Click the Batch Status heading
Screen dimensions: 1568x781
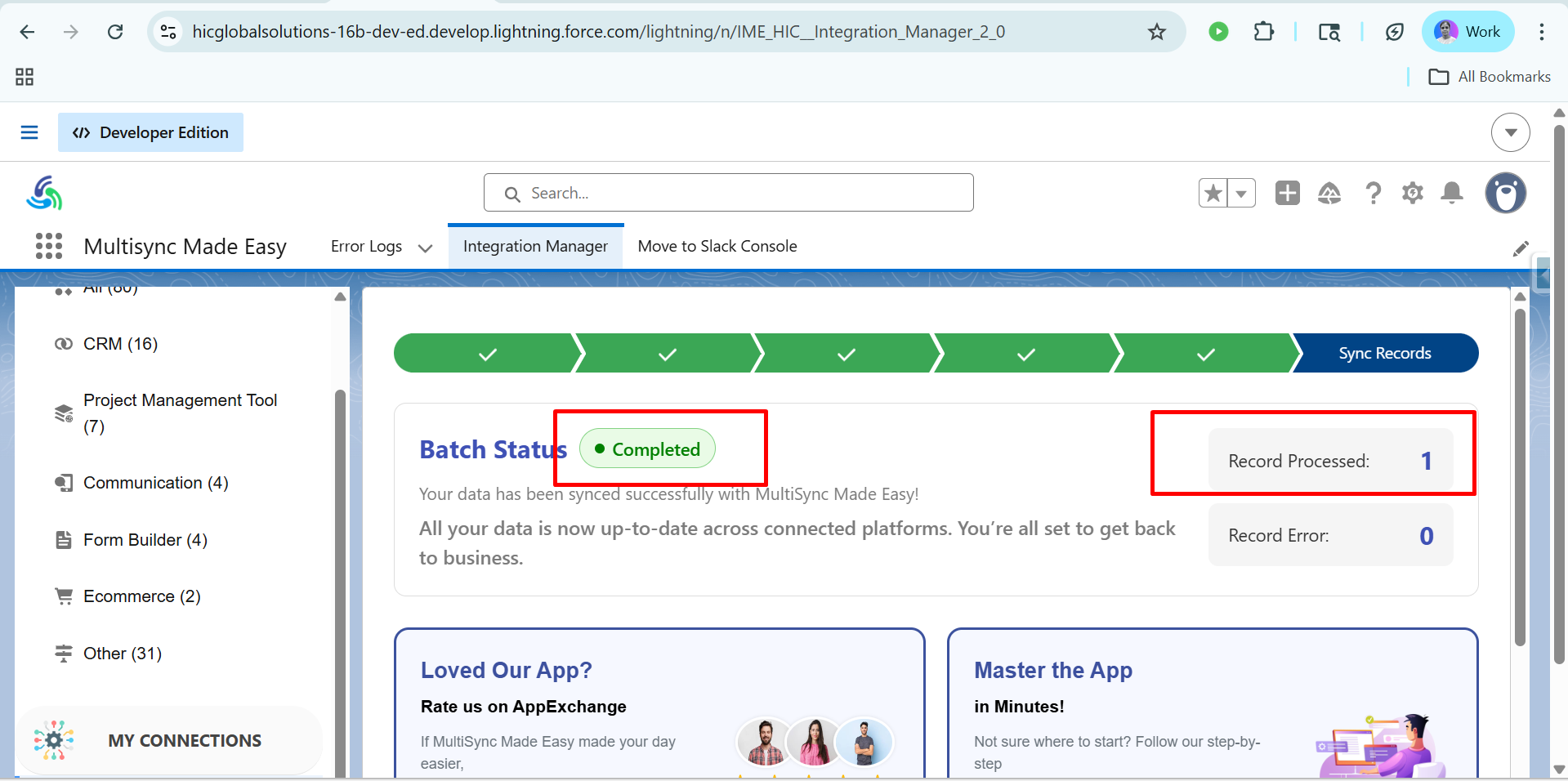click(493, 449)
